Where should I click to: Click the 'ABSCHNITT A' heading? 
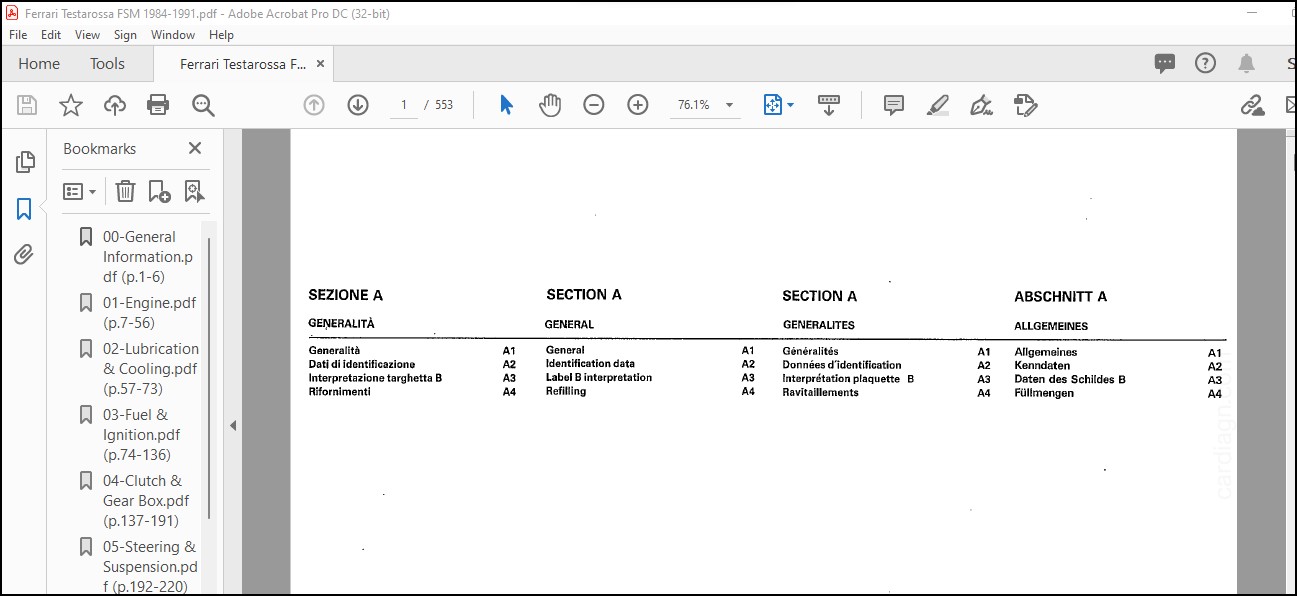(1060, 297)
